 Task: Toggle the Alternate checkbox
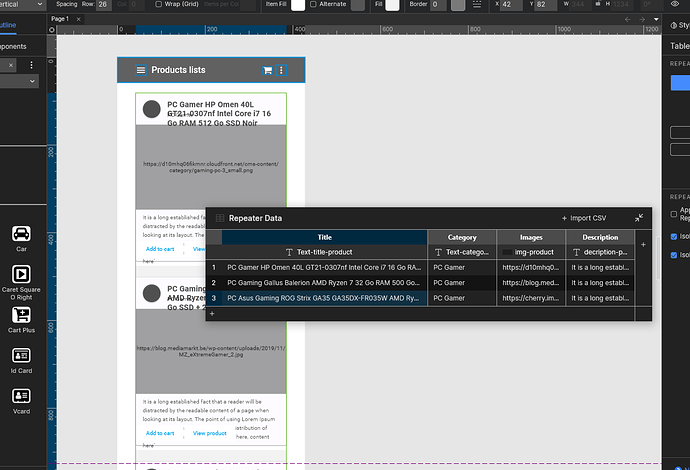[x=313, y=5]
